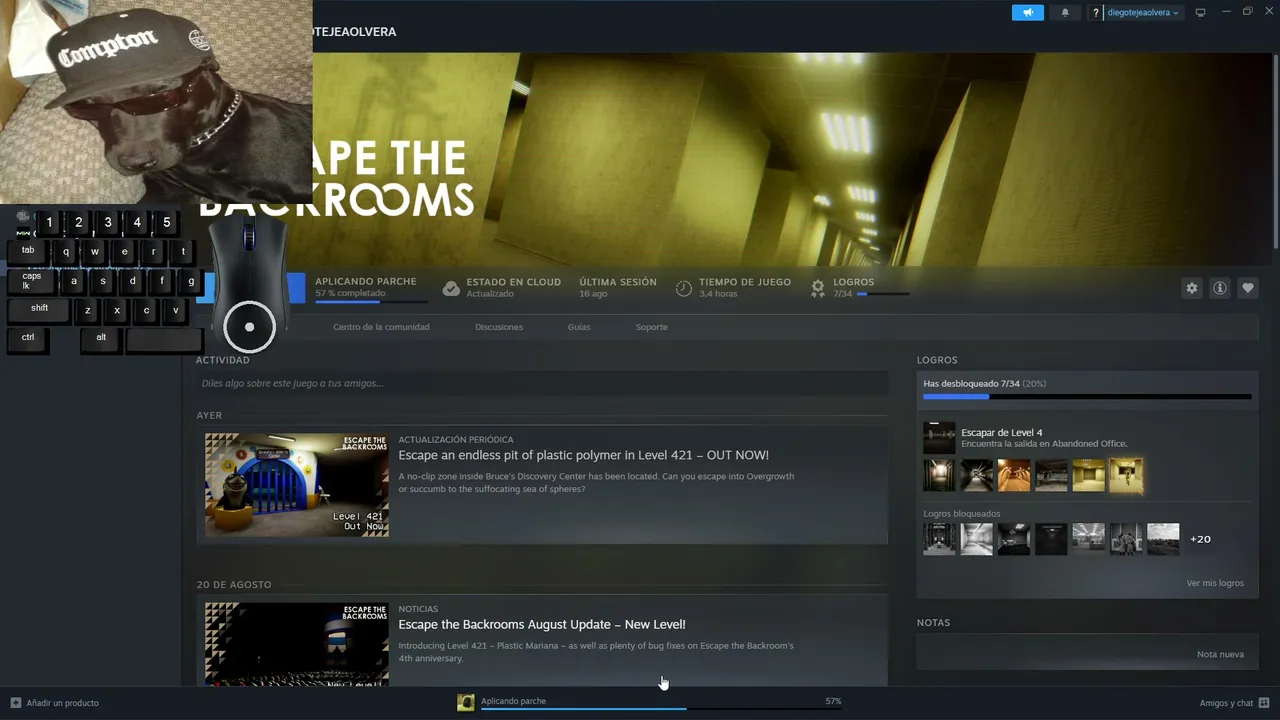Click the Level 421 Out Now news thumbnail
Screen dimensions: 1280x720
(x=297, y=485)
